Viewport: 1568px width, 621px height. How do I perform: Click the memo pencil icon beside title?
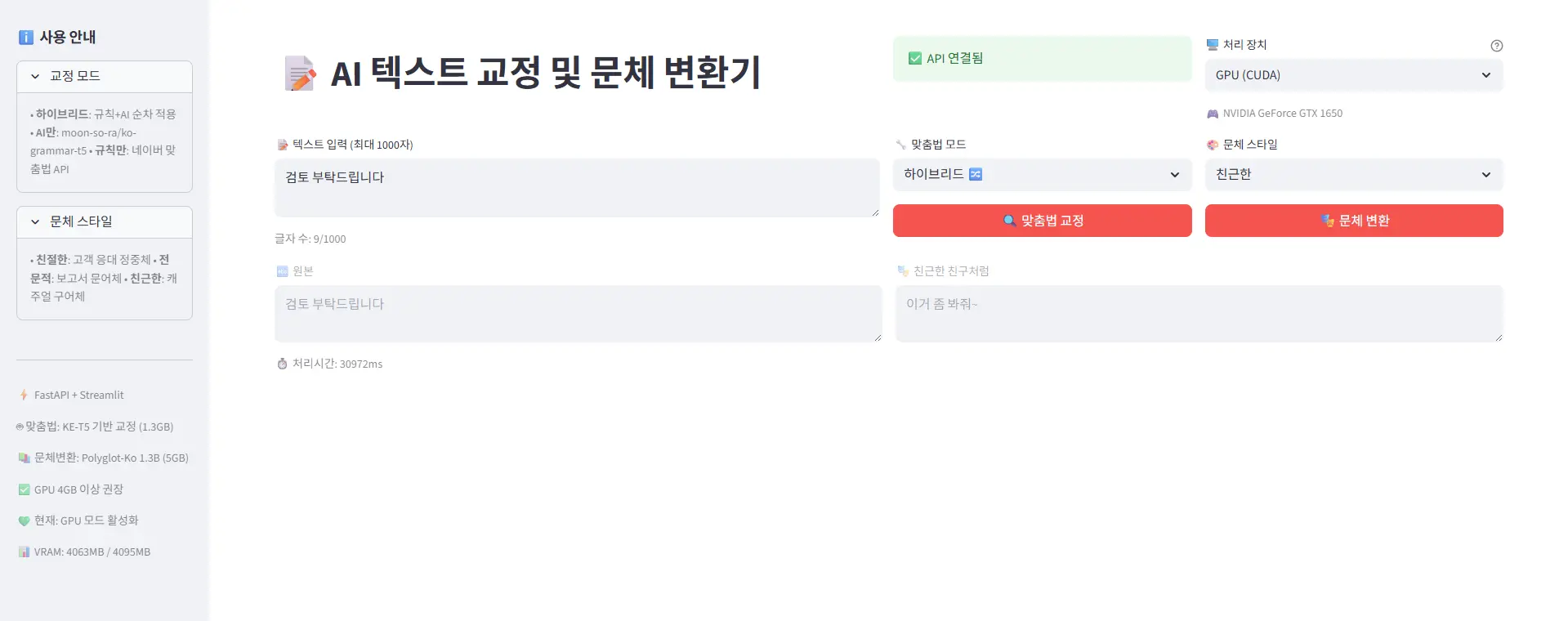pyautogui.click(x=300, y=74)
